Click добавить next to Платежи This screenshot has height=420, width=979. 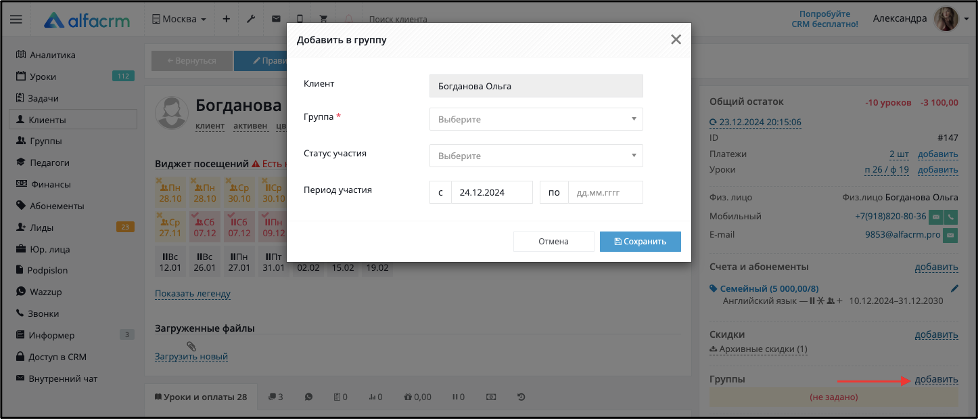point(938,154)
